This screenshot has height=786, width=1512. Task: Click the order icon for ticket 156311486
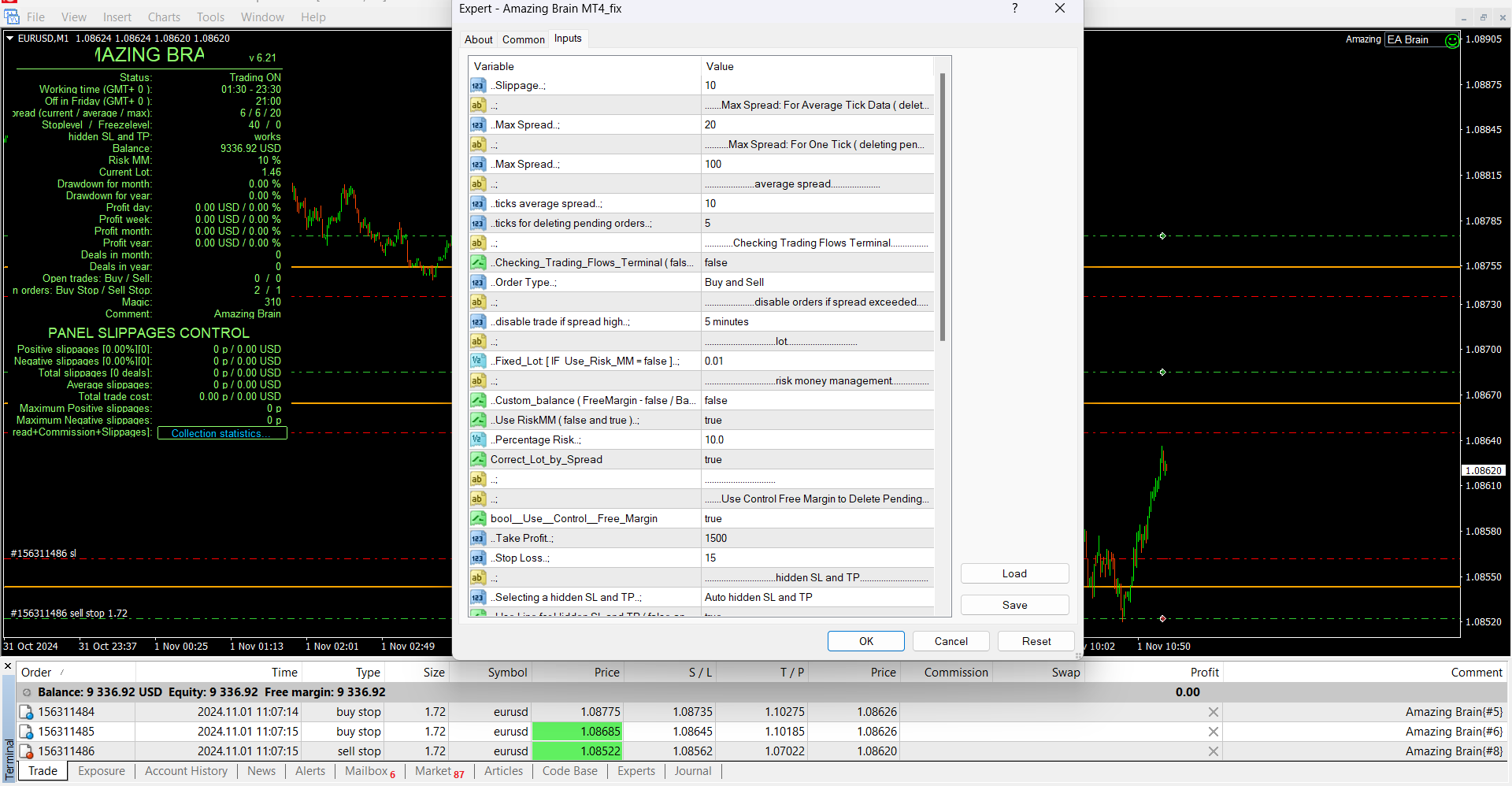[x=26, y=751]
